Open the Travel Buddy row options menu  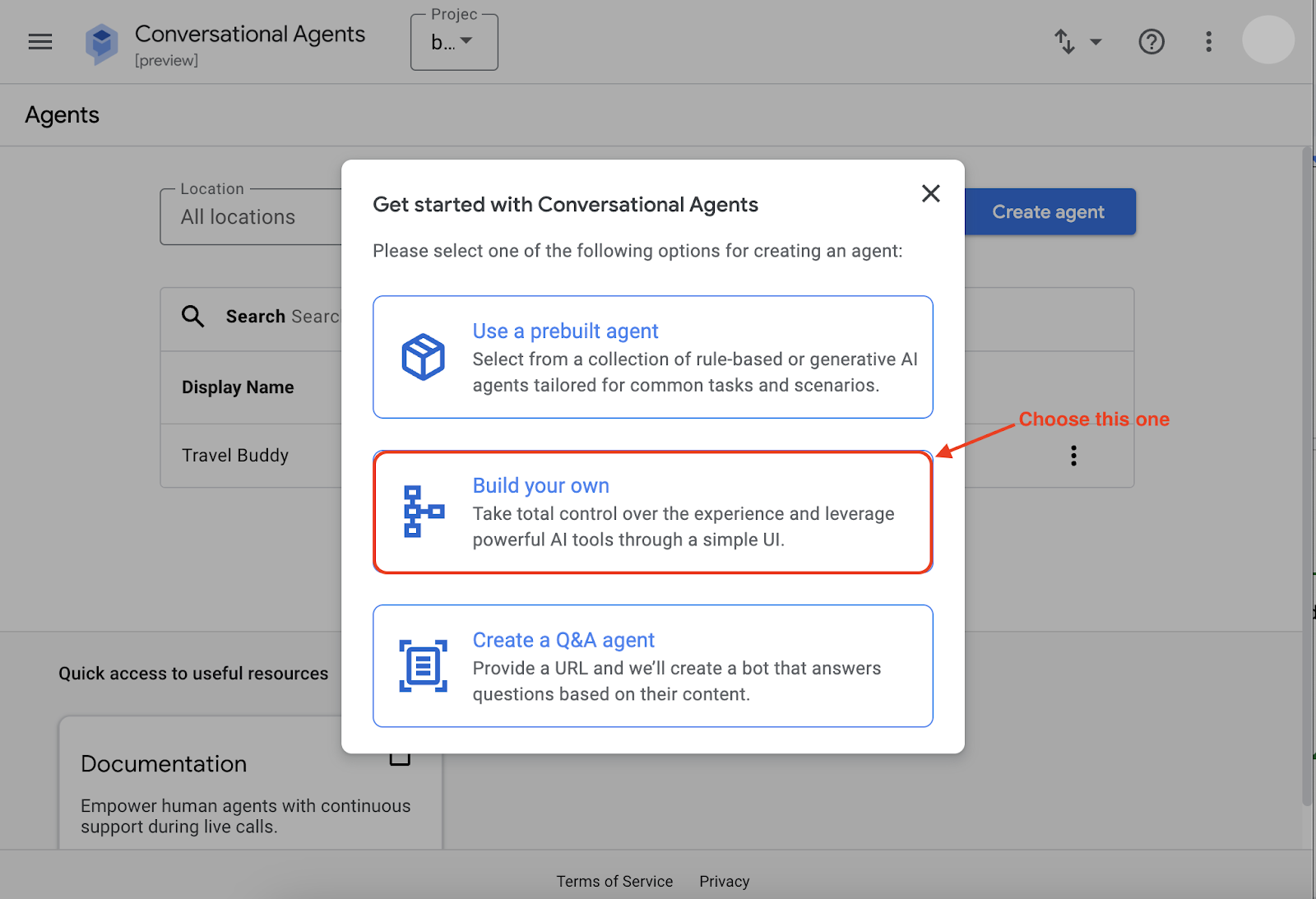[1073, 455]
